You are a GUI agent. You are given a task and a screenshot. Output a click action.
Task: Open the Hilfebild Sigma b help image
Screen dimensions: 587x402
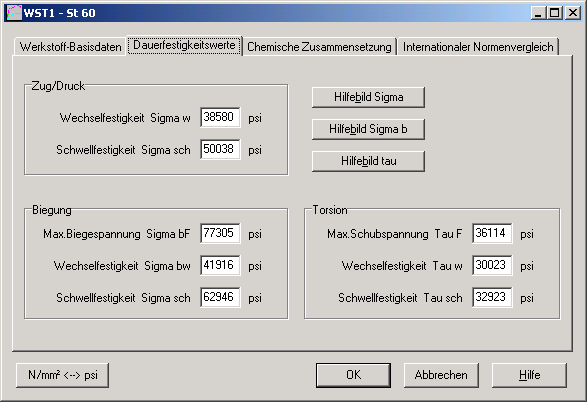[x=368, y=129]
